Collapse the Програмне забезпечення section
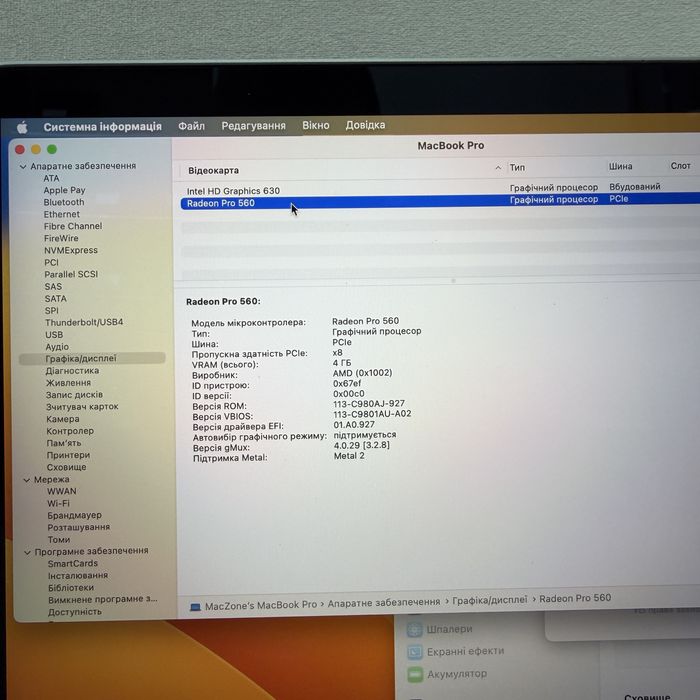Image resolution: width=700 pixels, height=700 pixels. point(27,552)
